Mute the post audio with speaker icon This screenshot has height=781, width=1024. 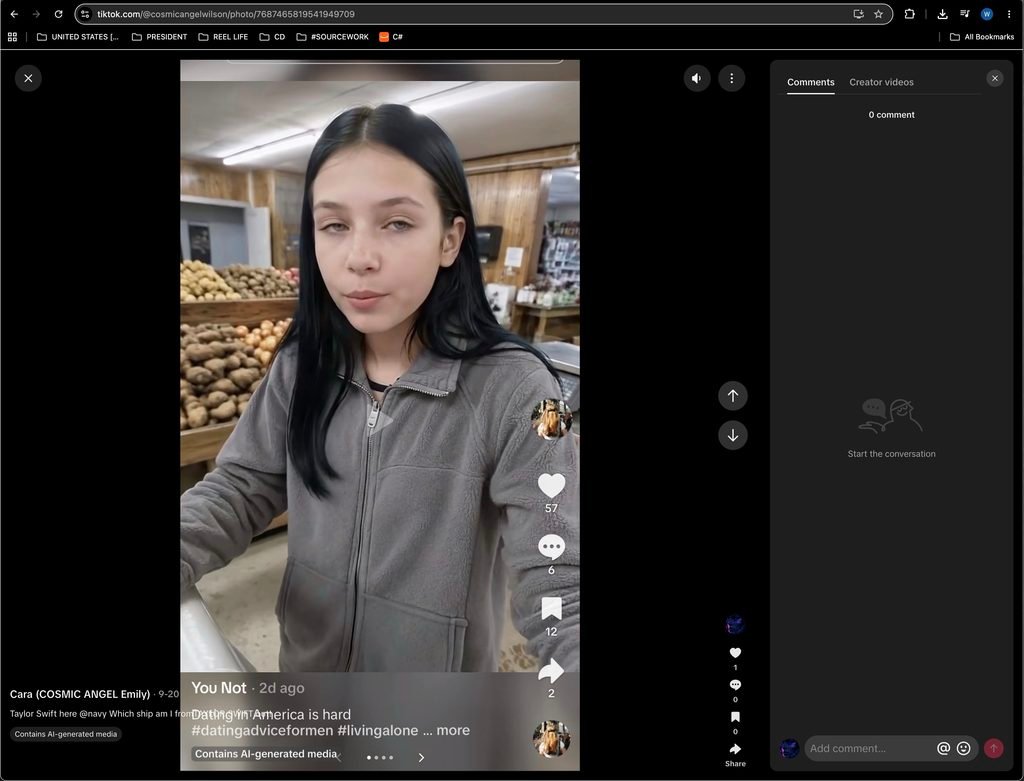click(697, 78)
